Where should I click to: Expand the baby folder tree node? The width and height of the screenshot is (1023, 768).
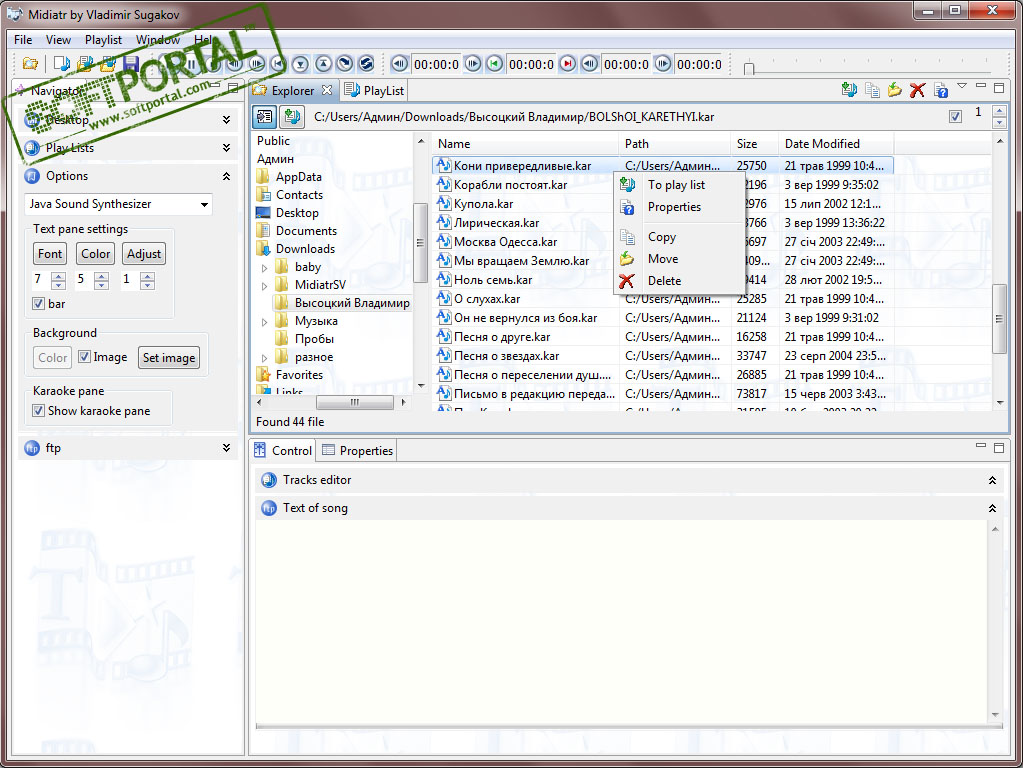tap(264, 267)
